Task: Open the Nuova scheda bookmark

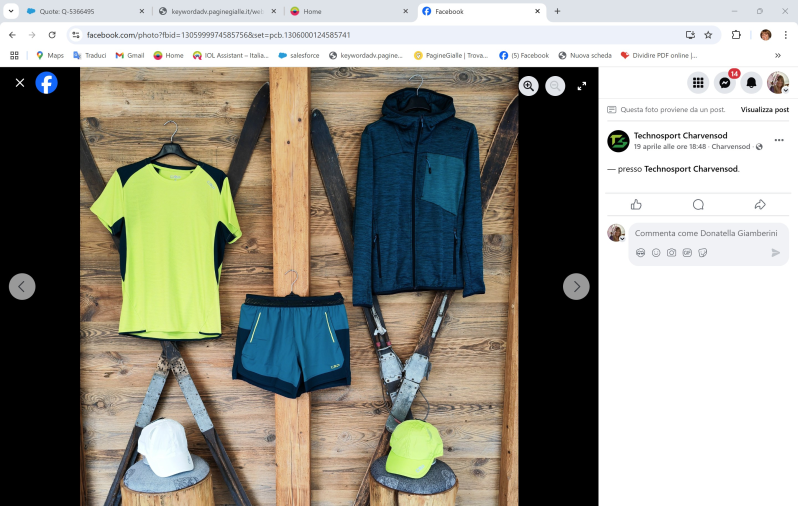Action: point(585,55)
